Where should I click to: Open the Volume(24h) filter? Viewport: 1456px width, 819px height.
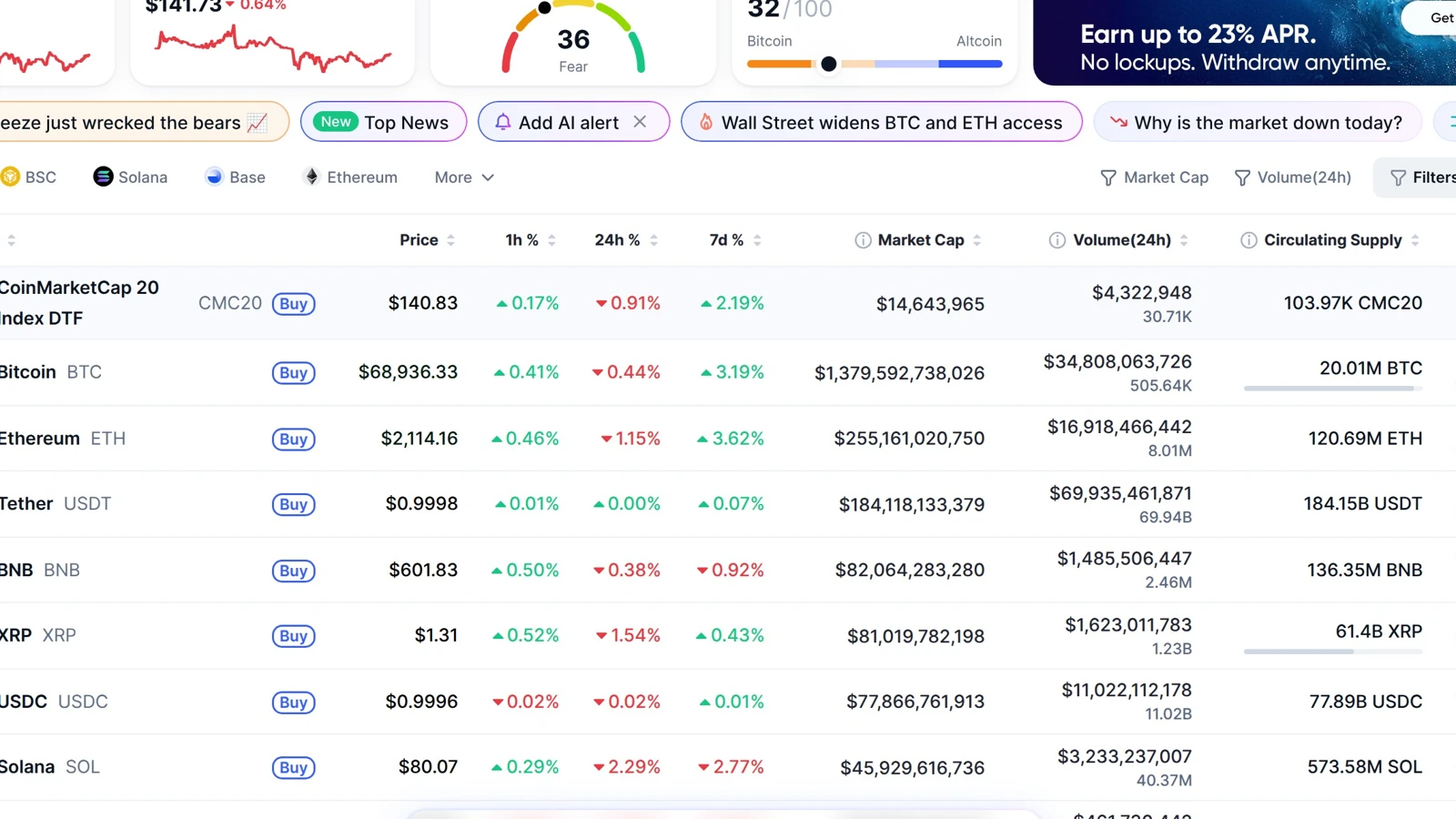click(x=1292, y=177)
